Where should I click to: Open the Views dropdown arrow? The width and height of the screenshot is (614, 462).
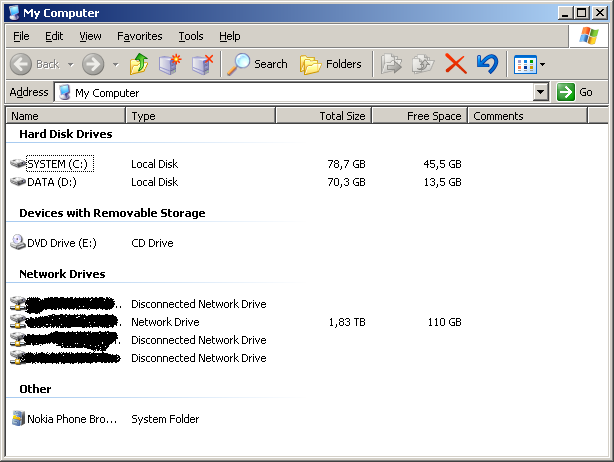[x=542, y=65]
